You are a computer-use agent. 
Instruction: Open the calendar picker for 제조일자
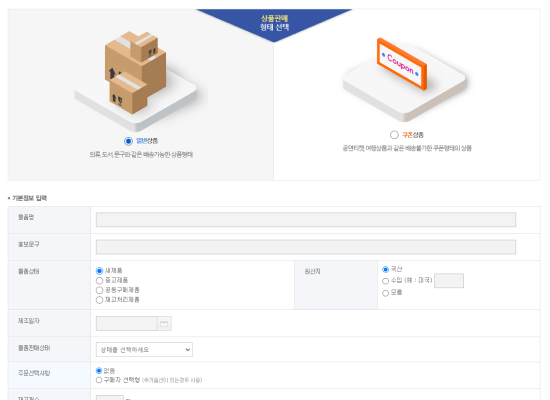164,324
